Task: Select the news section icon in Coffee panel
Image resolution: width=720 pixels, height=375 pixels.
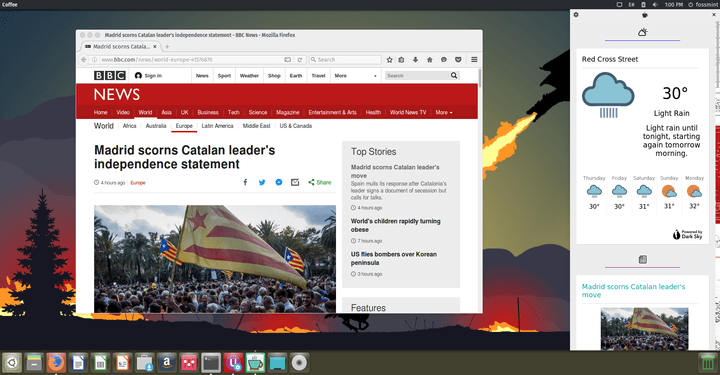Action: [x=642, y=259]
